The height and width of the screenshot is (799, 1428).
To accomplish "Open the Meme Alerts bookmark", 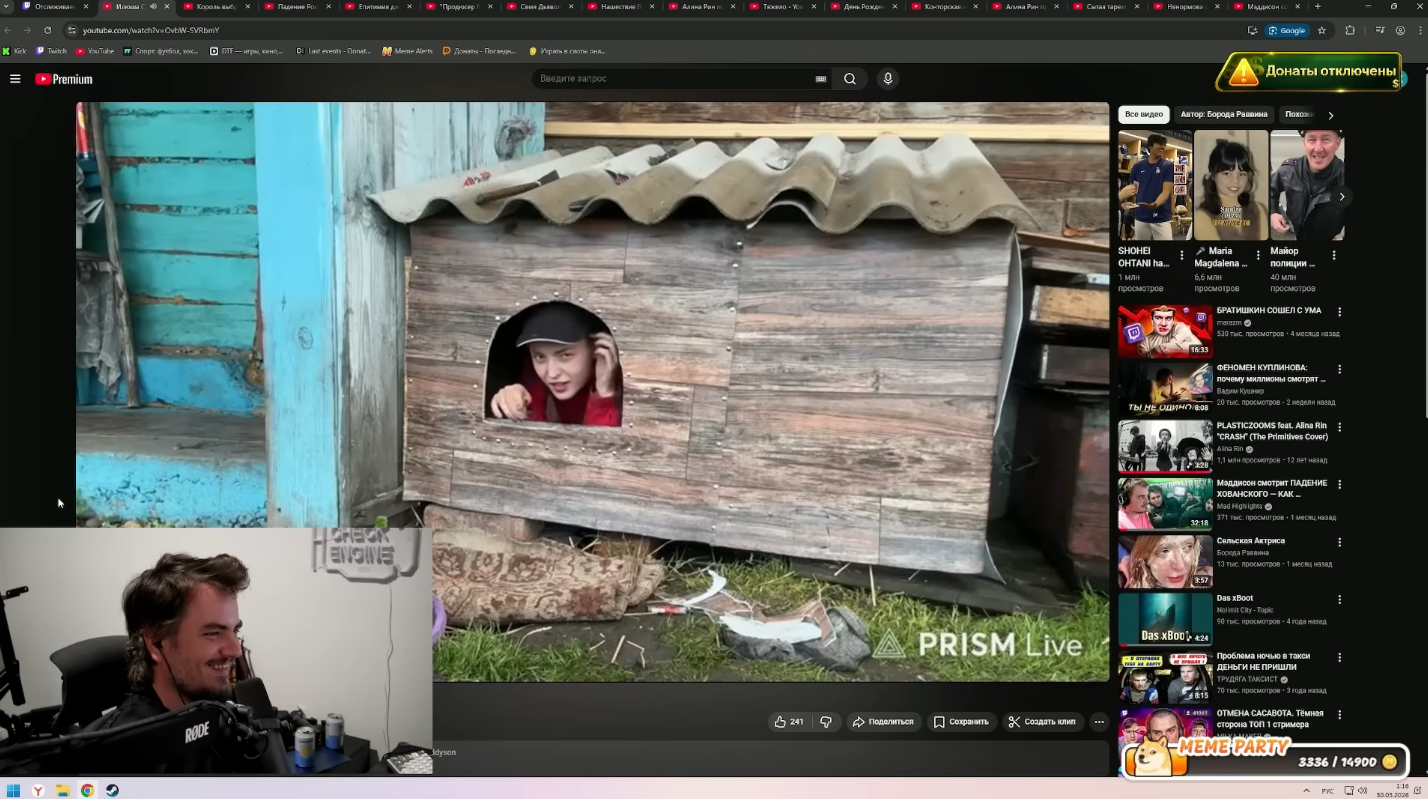I will 407,51.
